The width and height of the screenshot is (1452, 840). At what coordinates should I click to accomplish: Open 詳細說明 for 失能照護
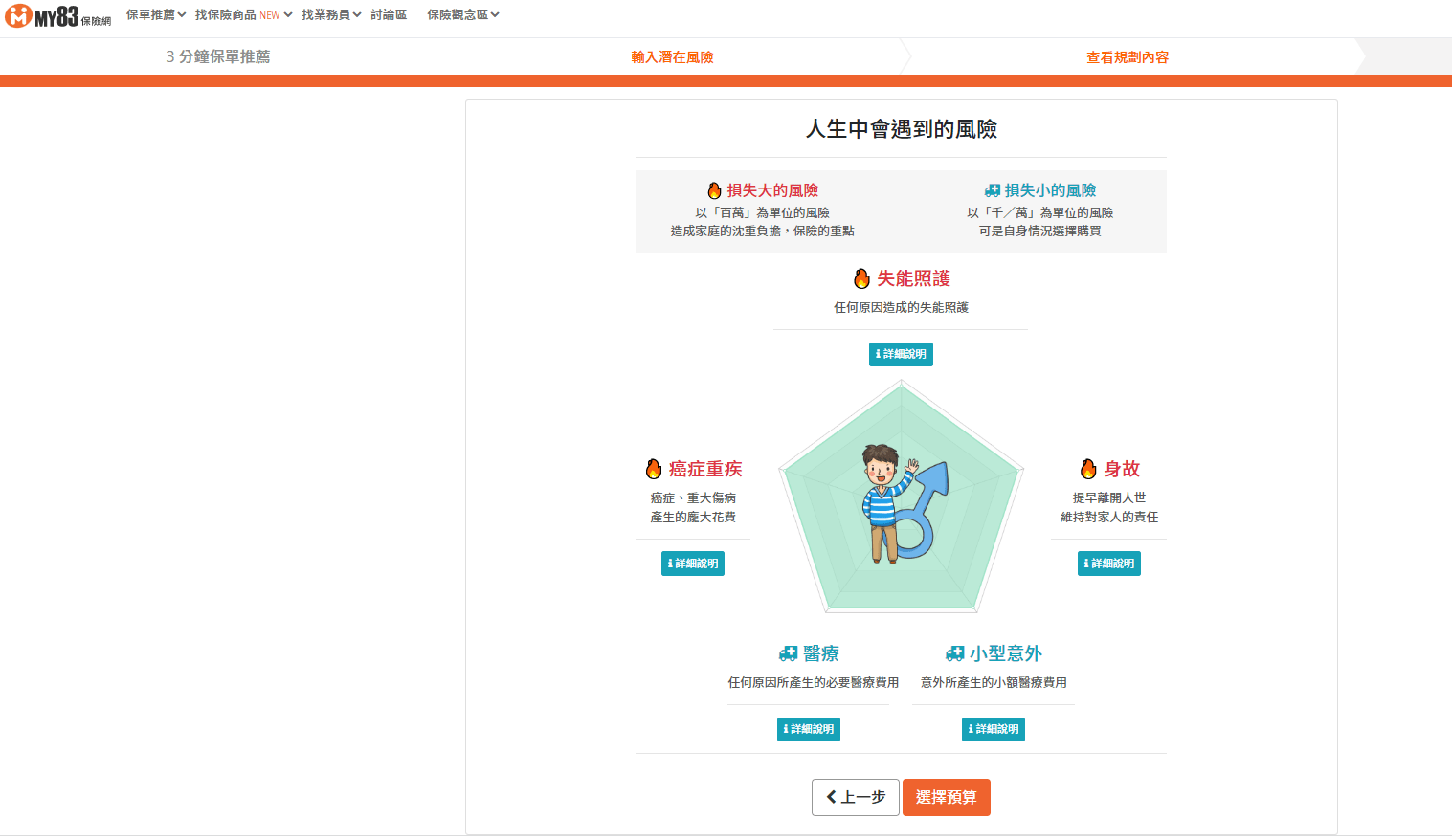pyautogui.click(x=901, y=354)
